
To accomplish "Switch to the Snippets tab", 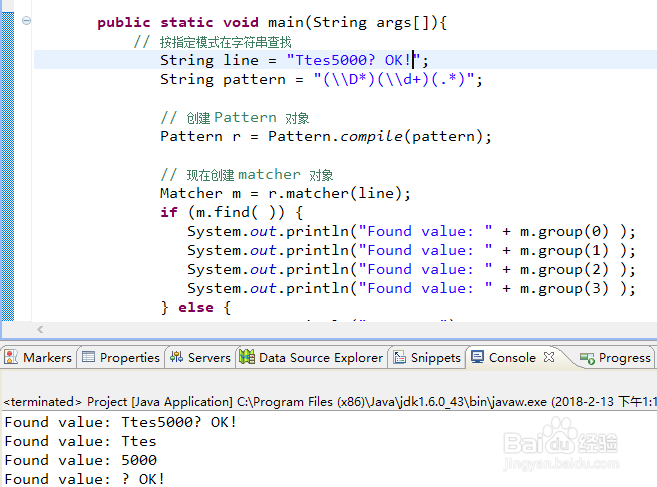I will 427,357.
